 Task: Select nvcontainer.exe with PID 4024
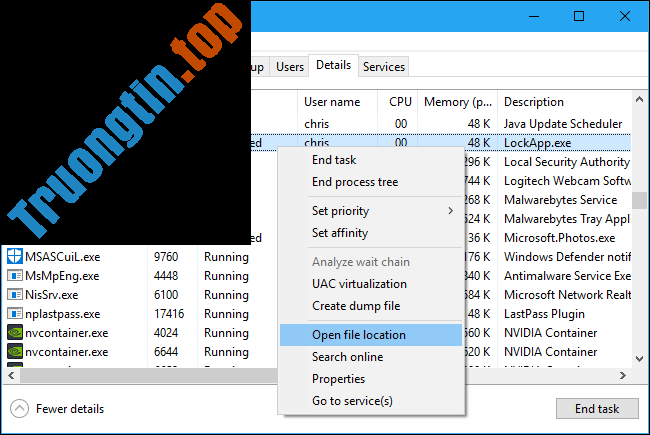pyautogui.click(x=66, y=333)
